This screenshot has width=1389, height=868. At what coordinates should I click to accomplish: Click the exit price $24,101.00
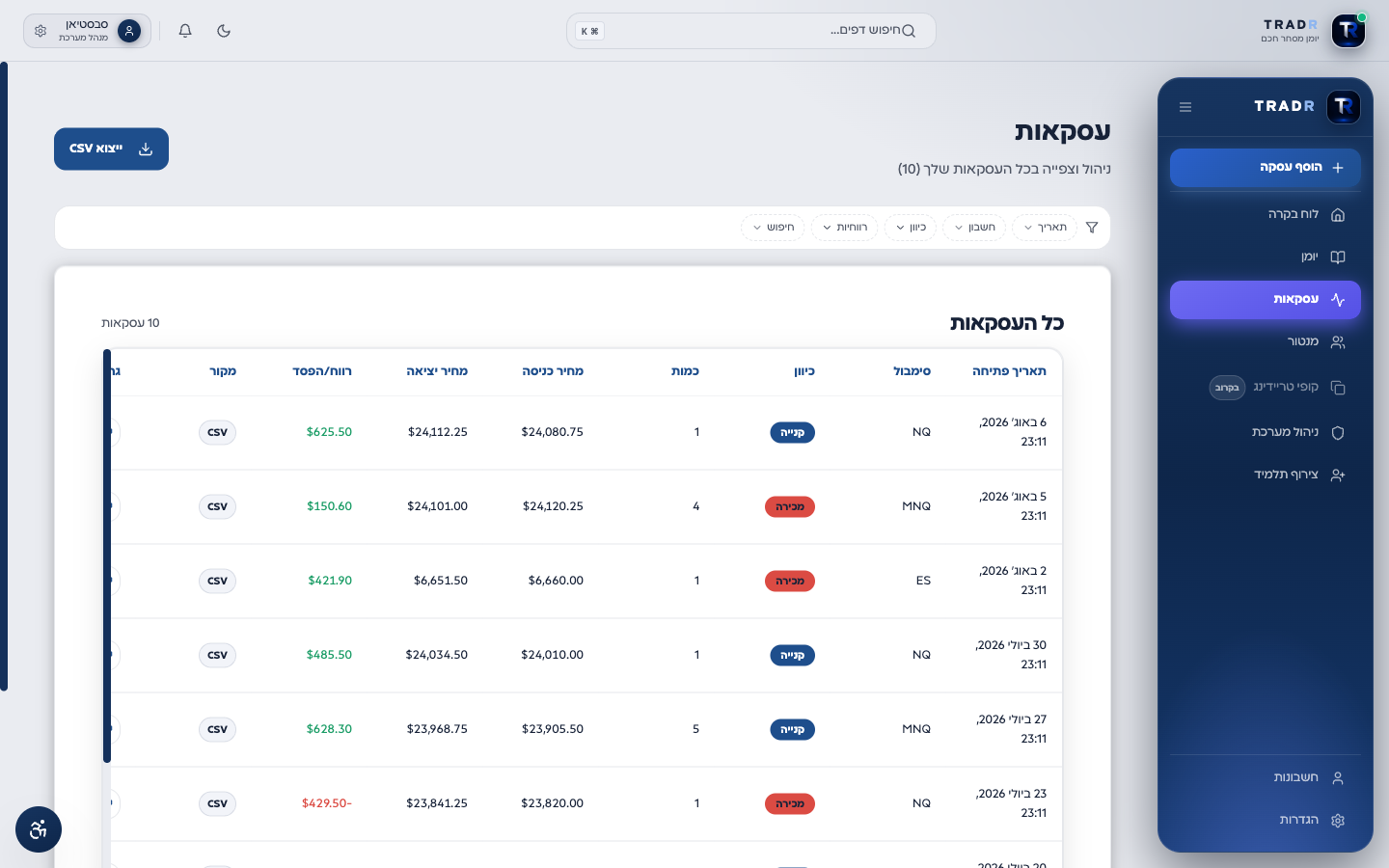pyautogui.click(x=437, y=506)
